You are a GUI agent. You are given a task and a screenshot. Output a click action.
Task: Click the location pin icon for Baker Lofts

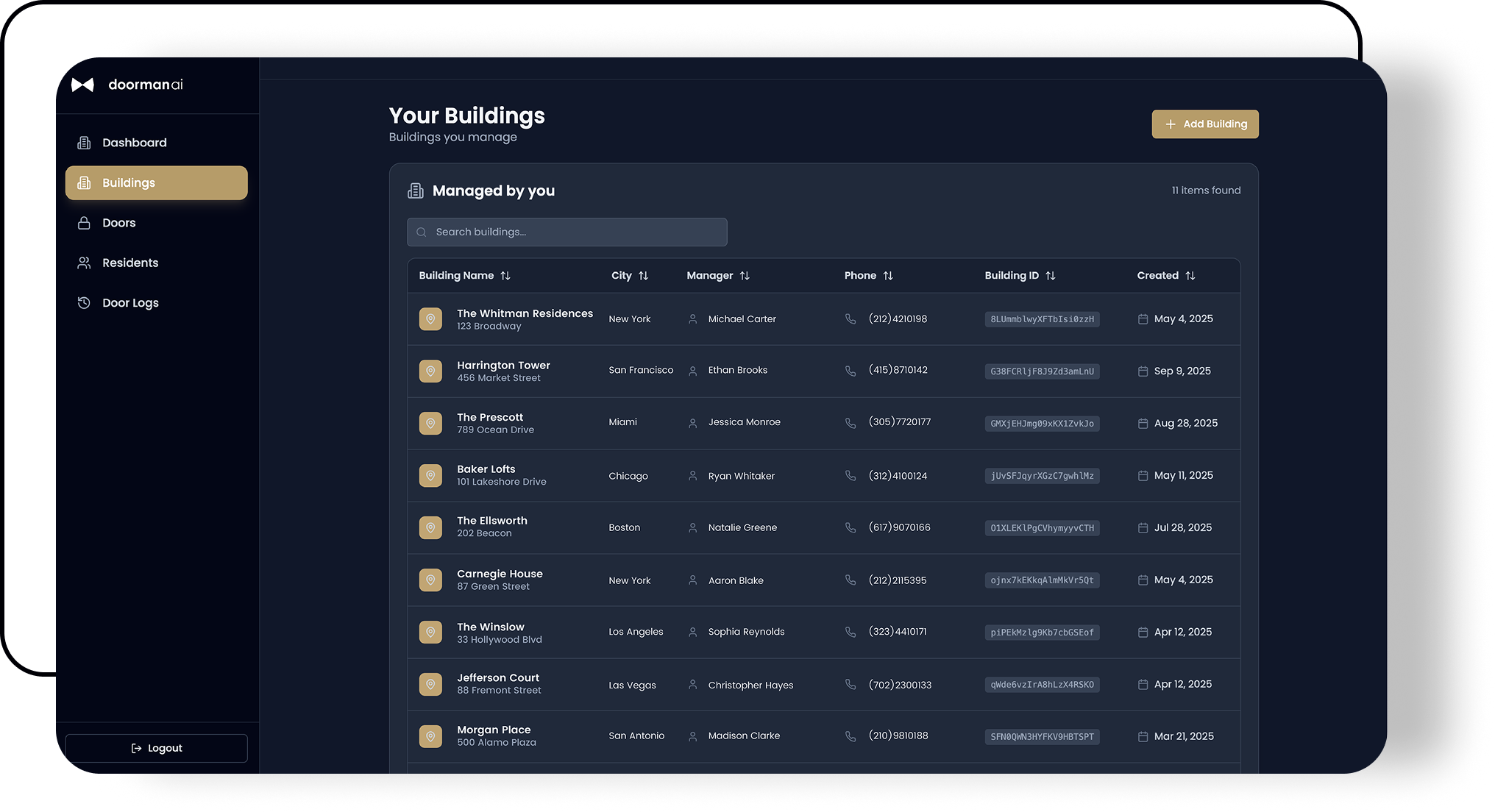(430, 476)
